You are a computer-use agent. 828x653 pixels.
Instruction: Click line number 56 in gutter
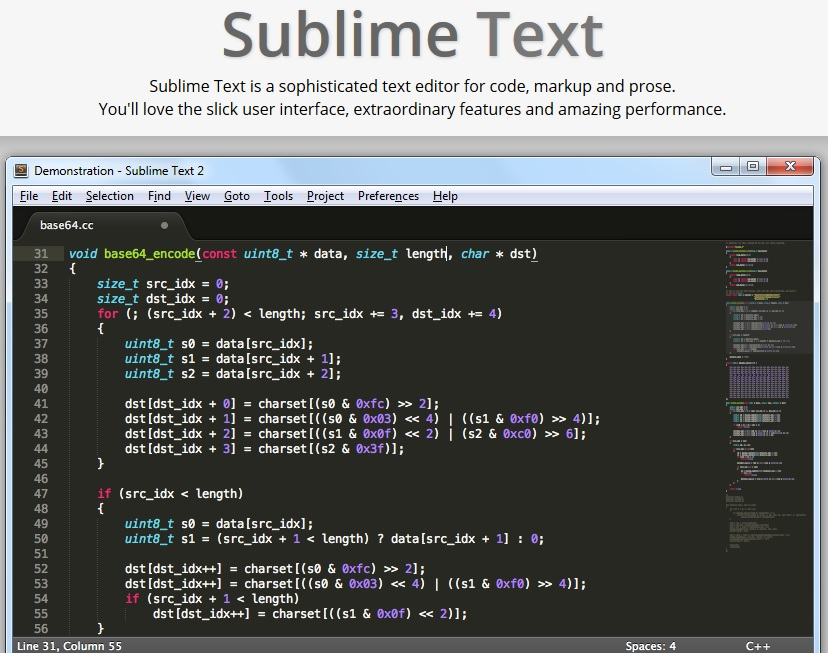[x=41, y=629]
